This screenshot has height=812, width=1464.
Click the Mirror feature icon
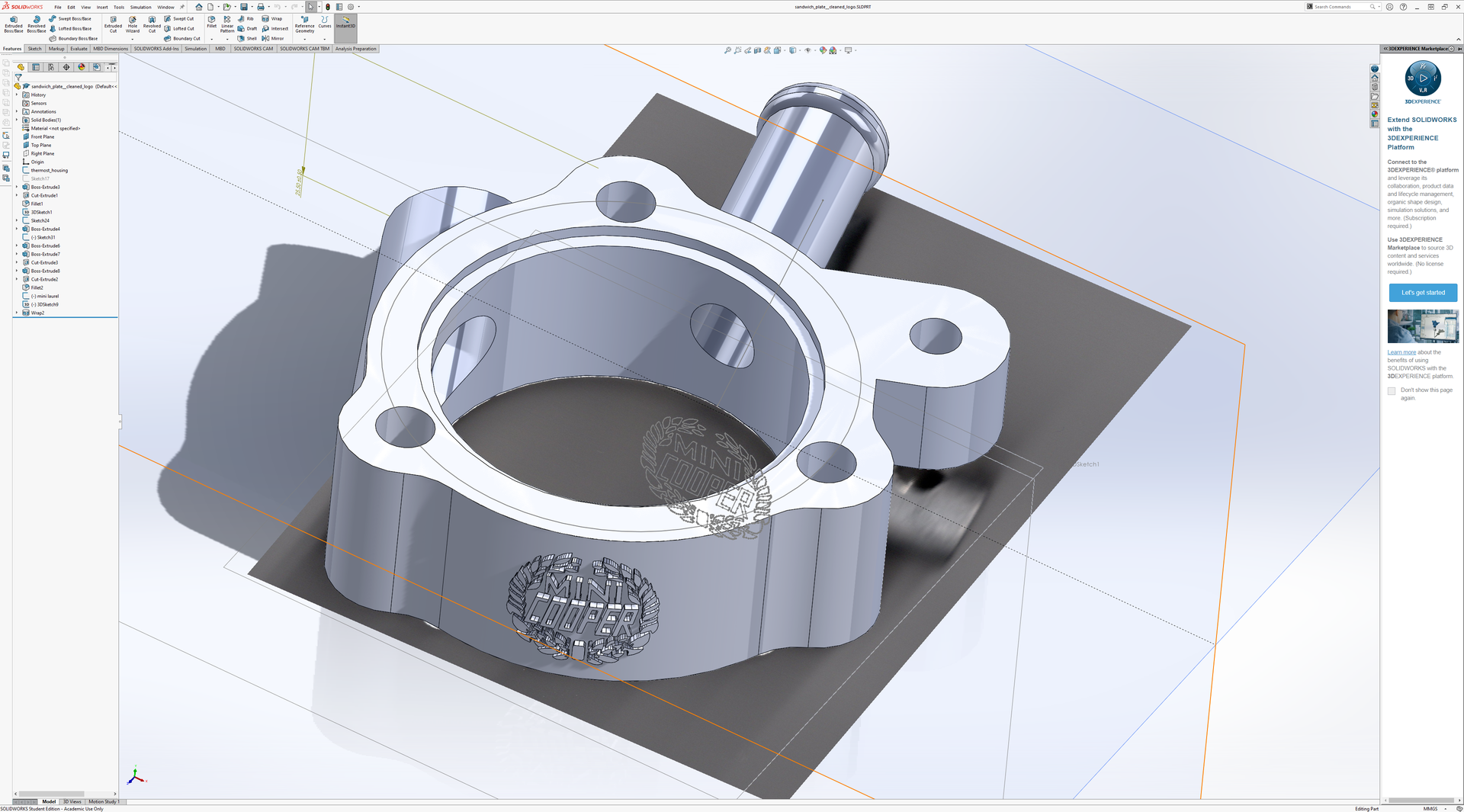pos(273,38)
